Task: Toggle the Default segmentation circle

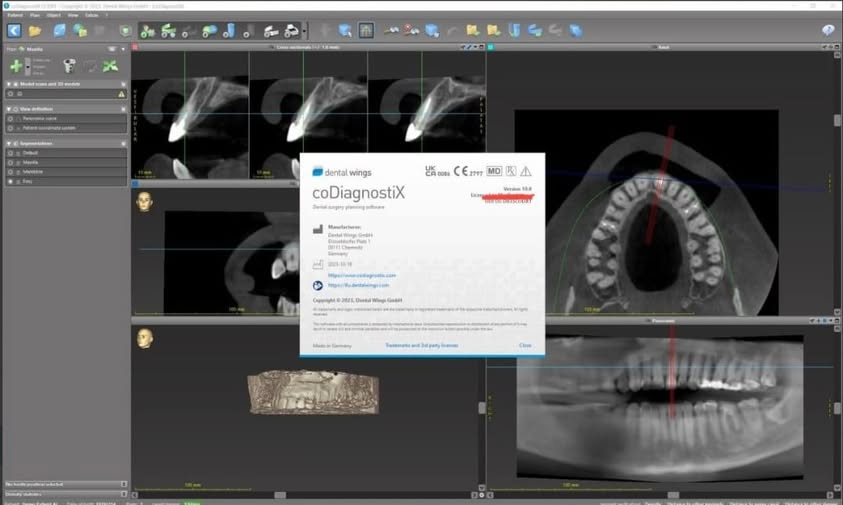Action: pyautogui.click(x=10, y=153)
